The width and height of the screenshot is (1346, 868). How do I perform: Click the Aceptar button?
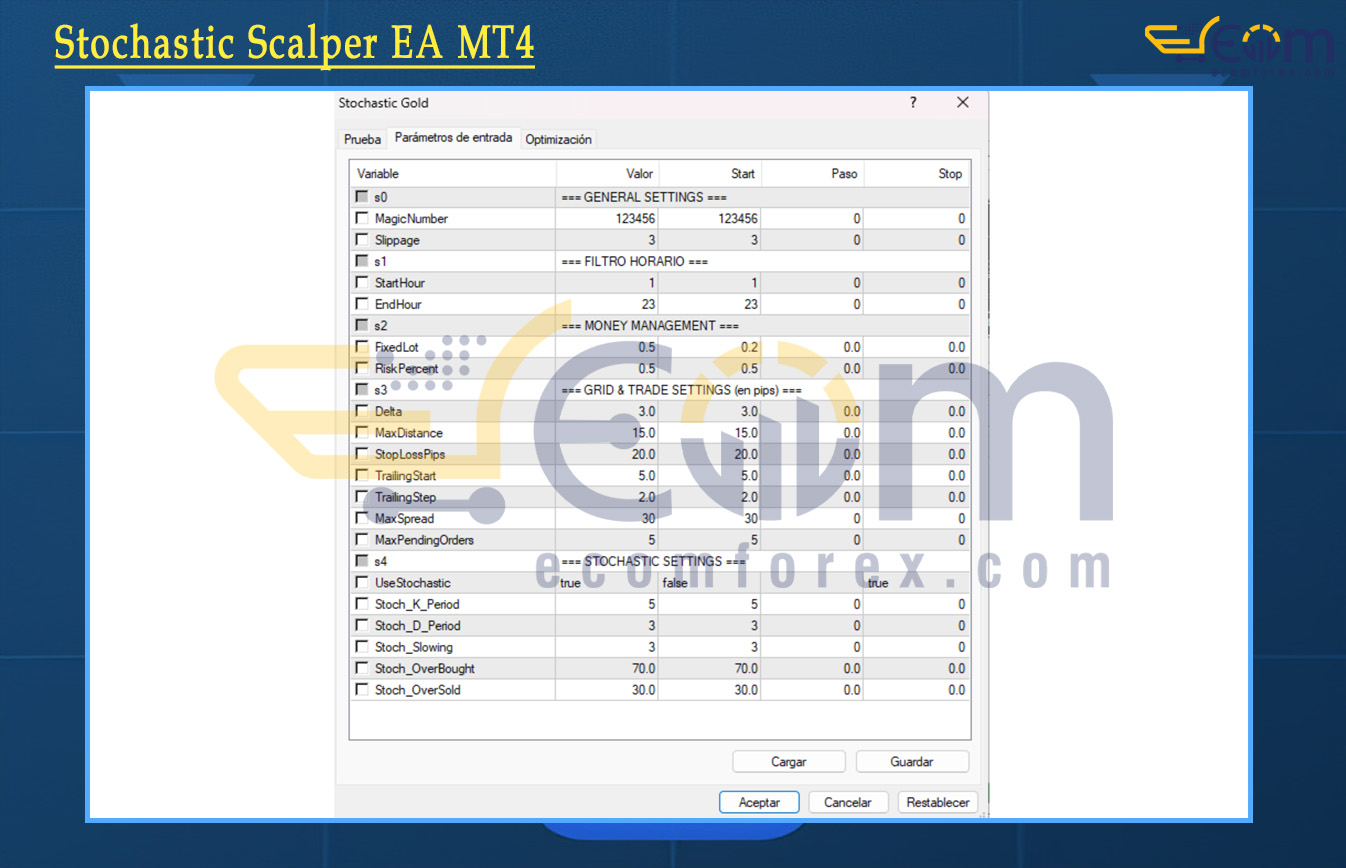coord(759,802)
